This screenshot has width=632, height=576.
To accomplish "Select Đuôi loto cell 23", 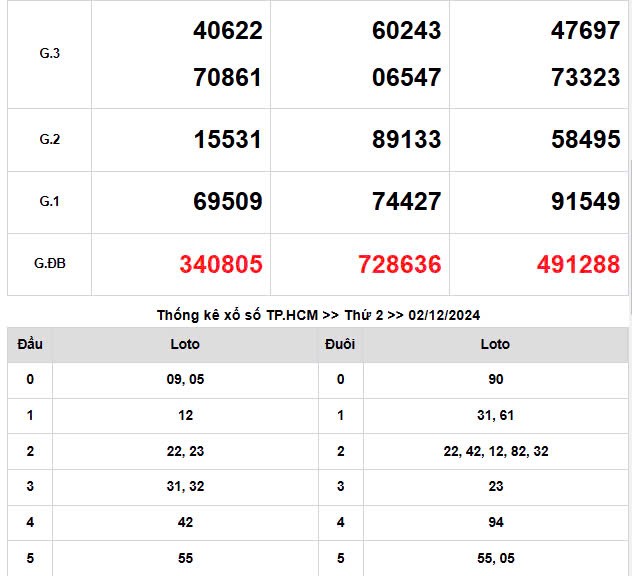I will 496,487.
